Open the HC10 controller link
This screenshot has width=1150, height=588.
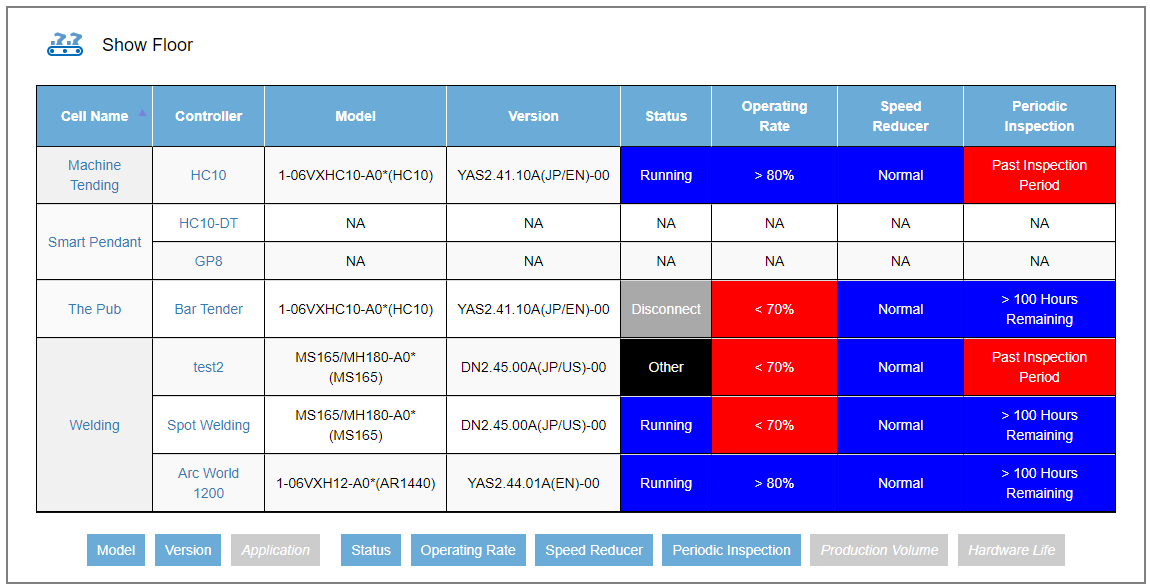(208, 175)
